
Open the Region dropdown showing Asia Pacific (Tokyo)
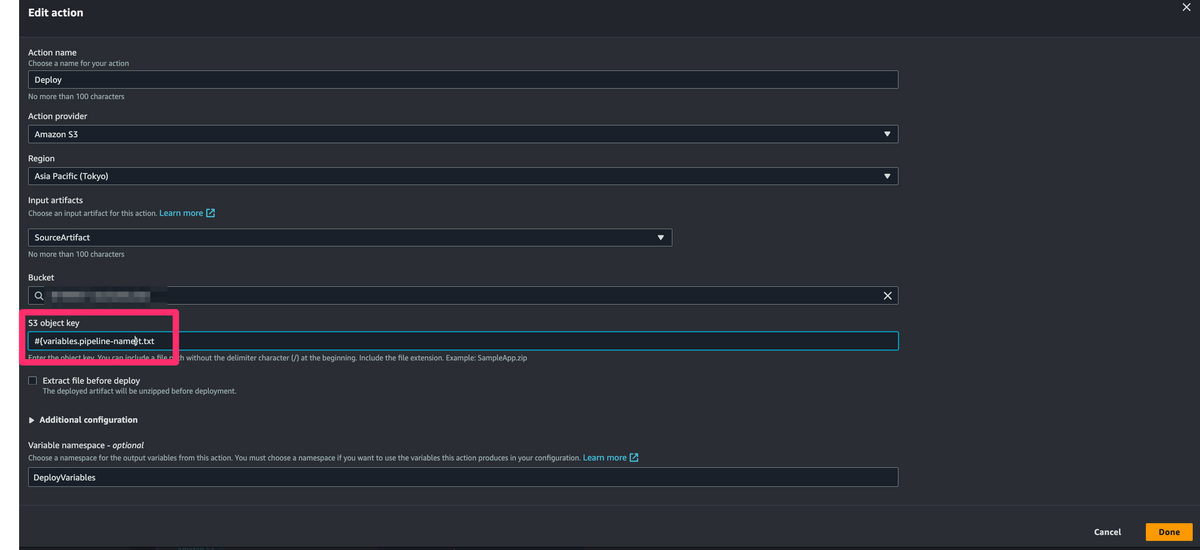pyautogui.click(x=463, y=176)
